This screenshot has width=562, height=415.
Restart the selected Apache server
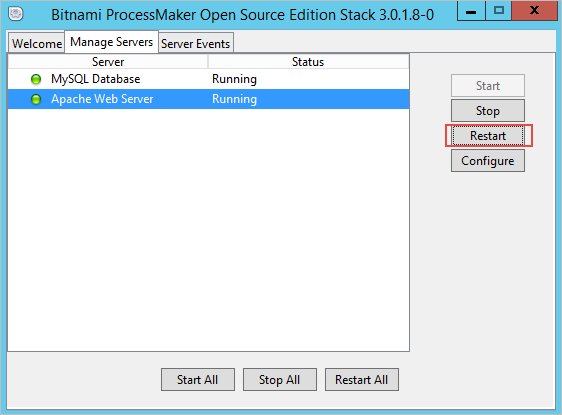click(488, 136)
